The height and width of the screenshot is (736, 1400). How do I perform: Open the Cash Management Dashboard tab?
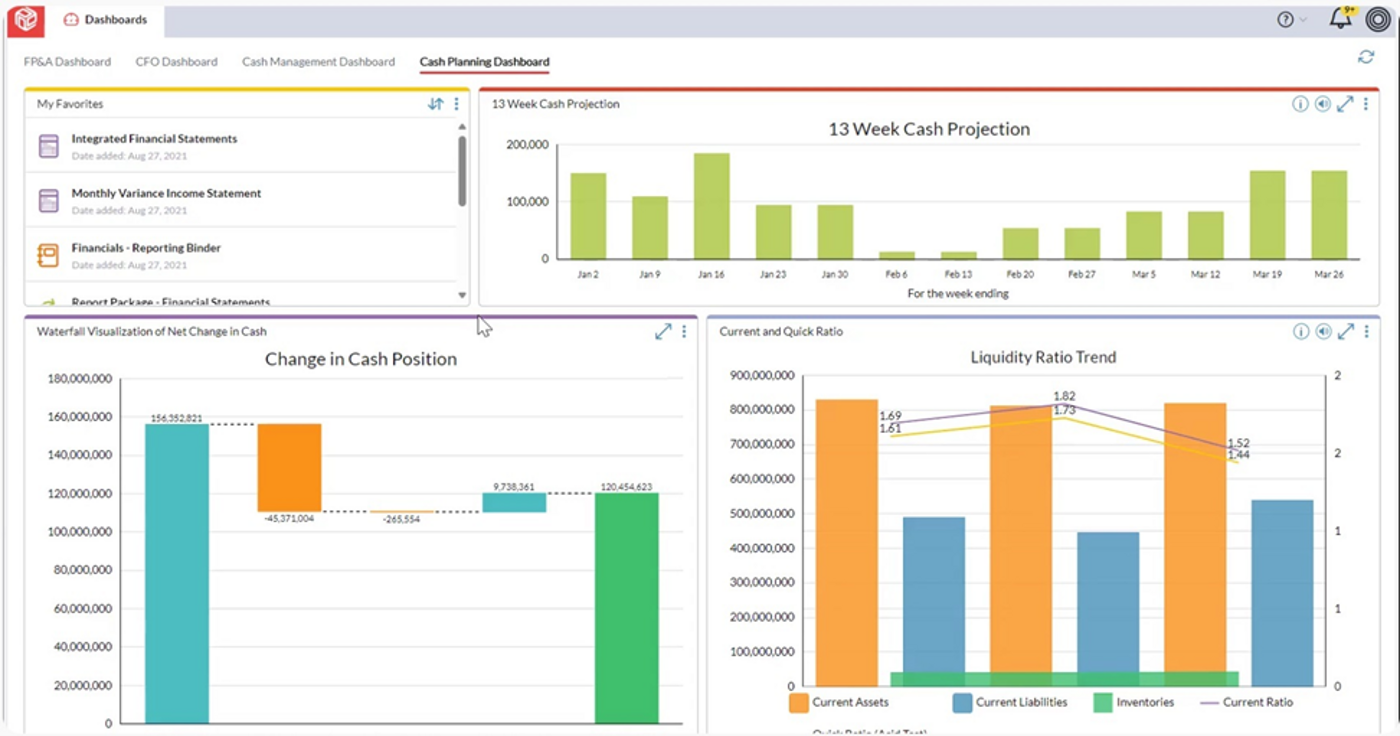point(317,61)
